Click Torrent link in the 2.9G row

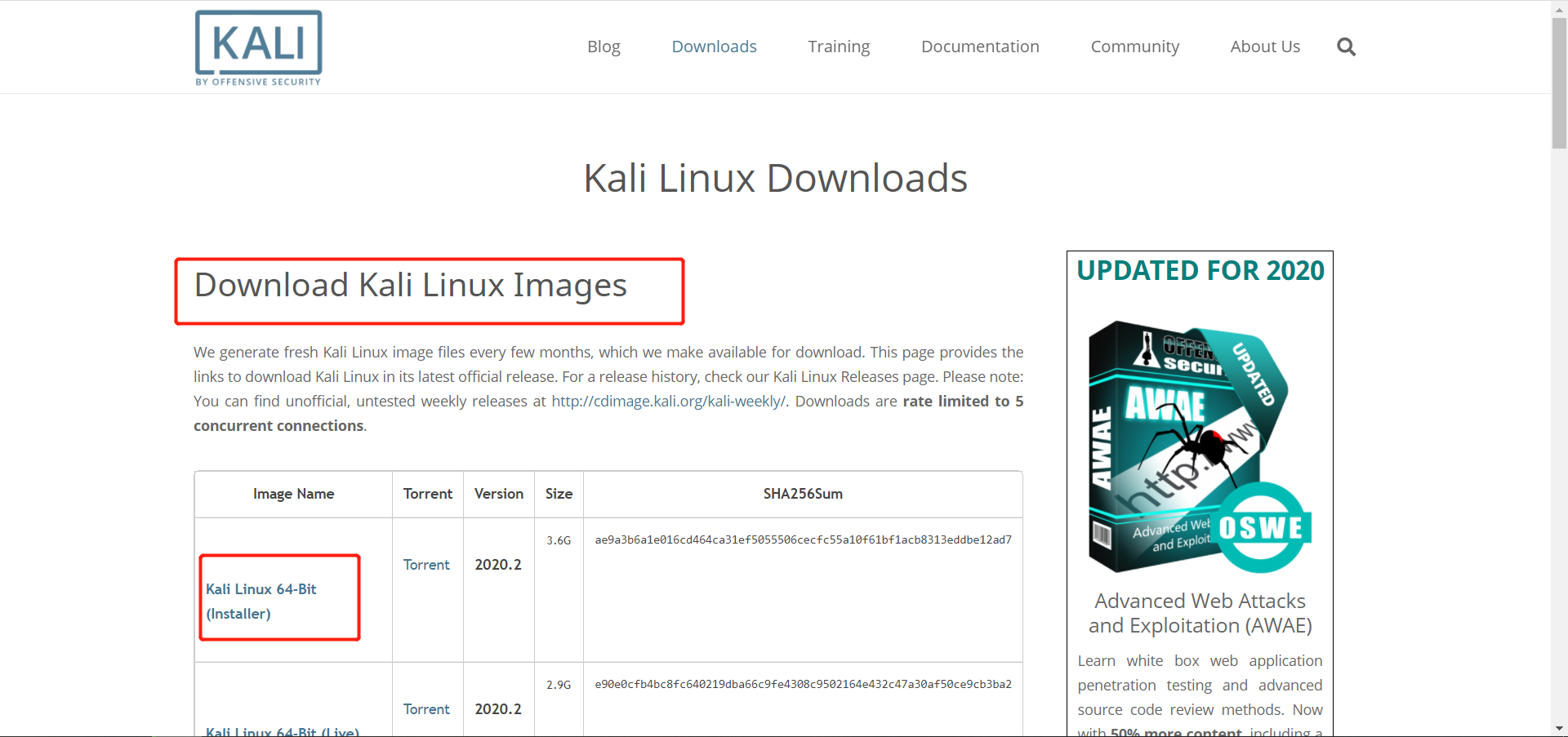[x=426, y=709]
